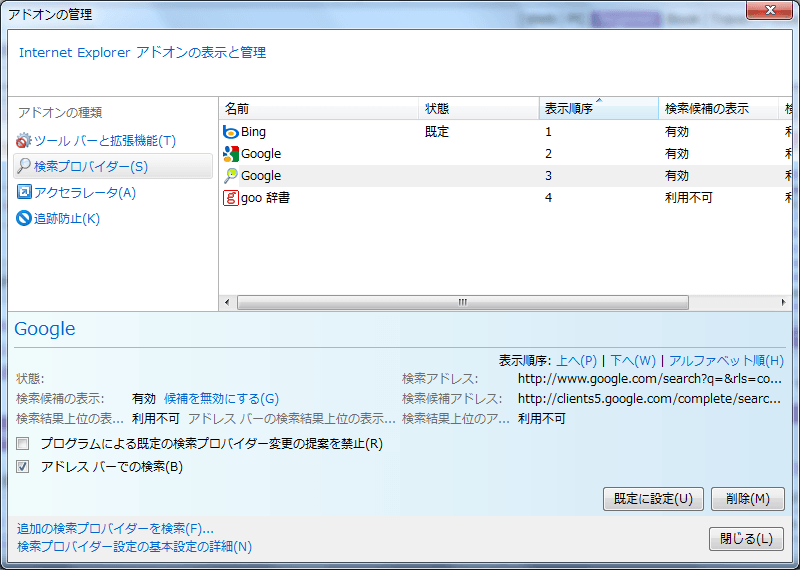The image size is (800, 570).
Task: Uncheck アドレス バーでの検索 checkbox
Action: coord(22,466)
